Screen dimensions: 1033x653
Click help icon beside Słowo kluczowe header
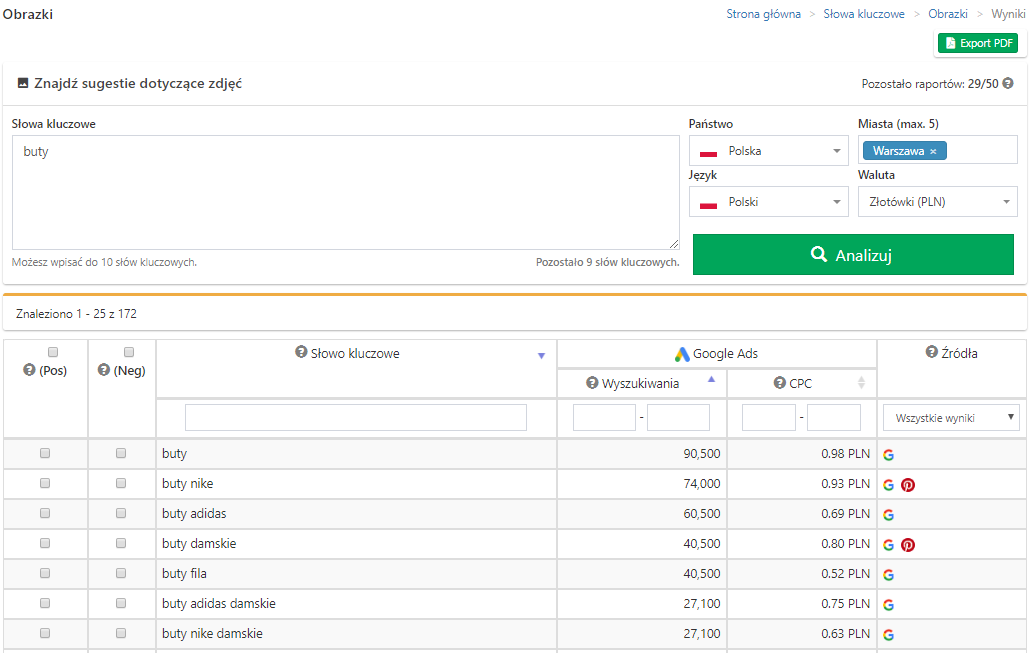tap(301, 353)
